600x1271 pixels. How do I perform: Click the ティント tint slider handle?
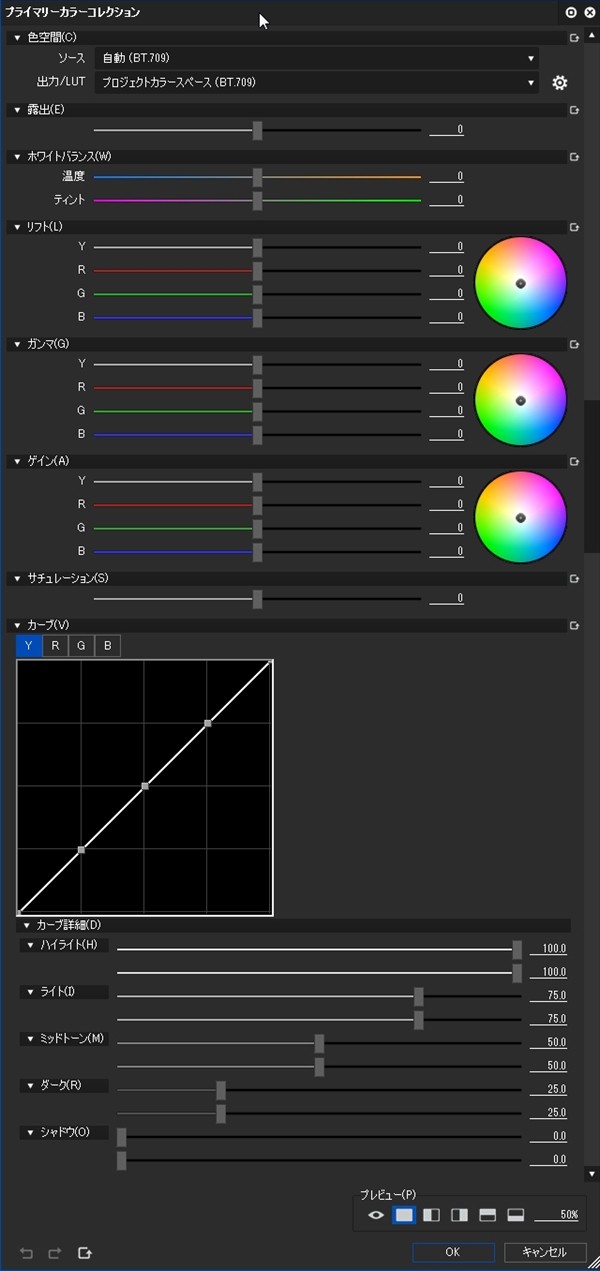pos(257,201)
